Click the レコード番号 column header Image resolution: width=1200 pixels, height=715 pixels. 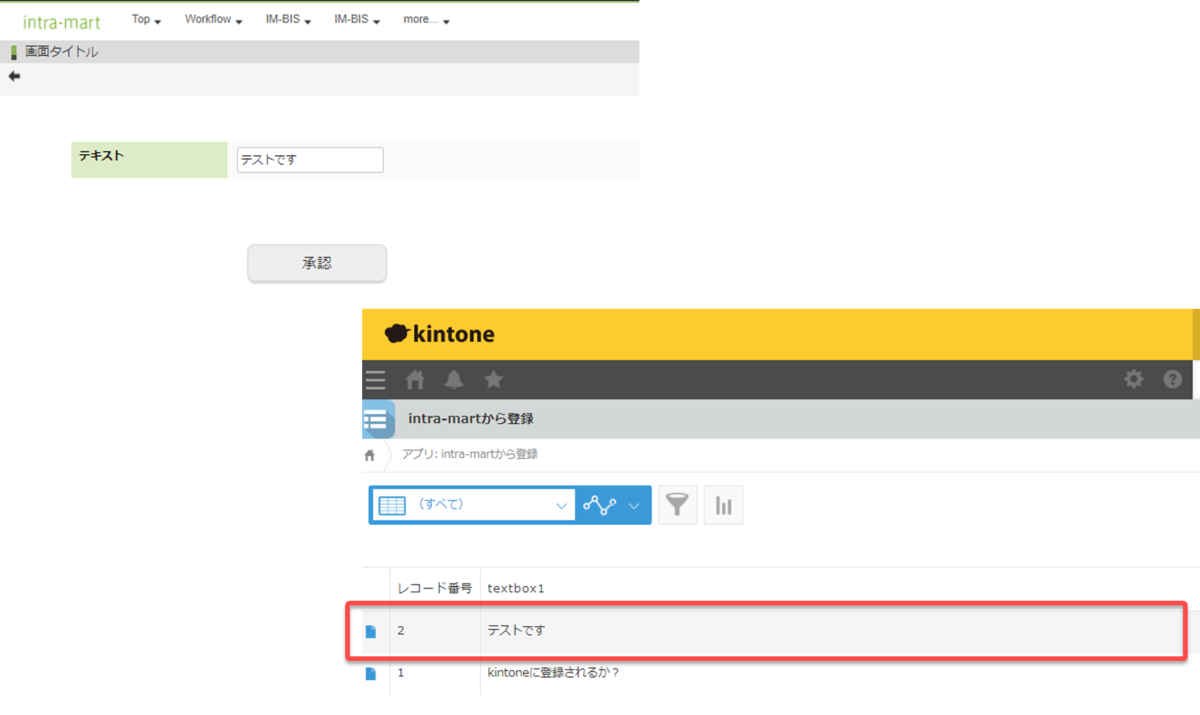pyautogui.click(x=435, y=588)
